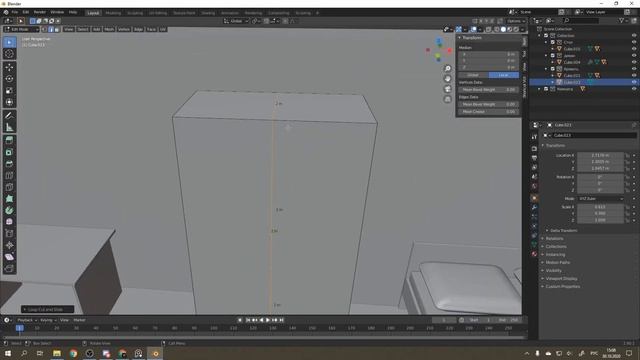
Task: Select the Inset Faces tool
Action: click(9, 152)
